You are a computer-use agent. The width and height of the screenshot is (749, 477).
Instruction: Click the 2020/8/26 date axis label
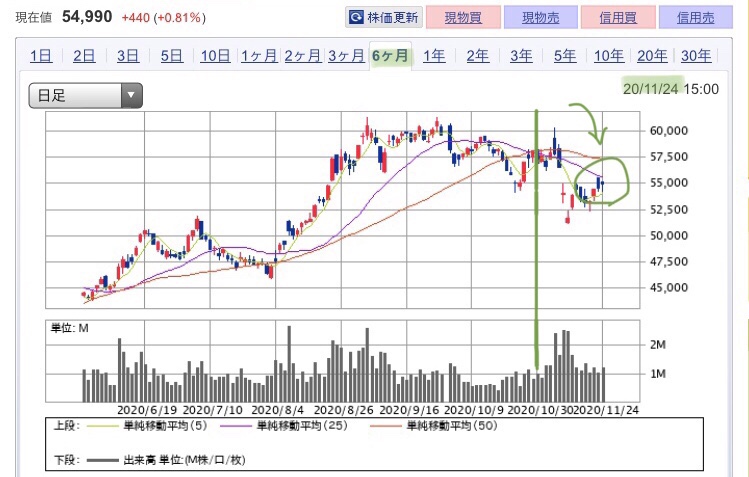[343, 410]
